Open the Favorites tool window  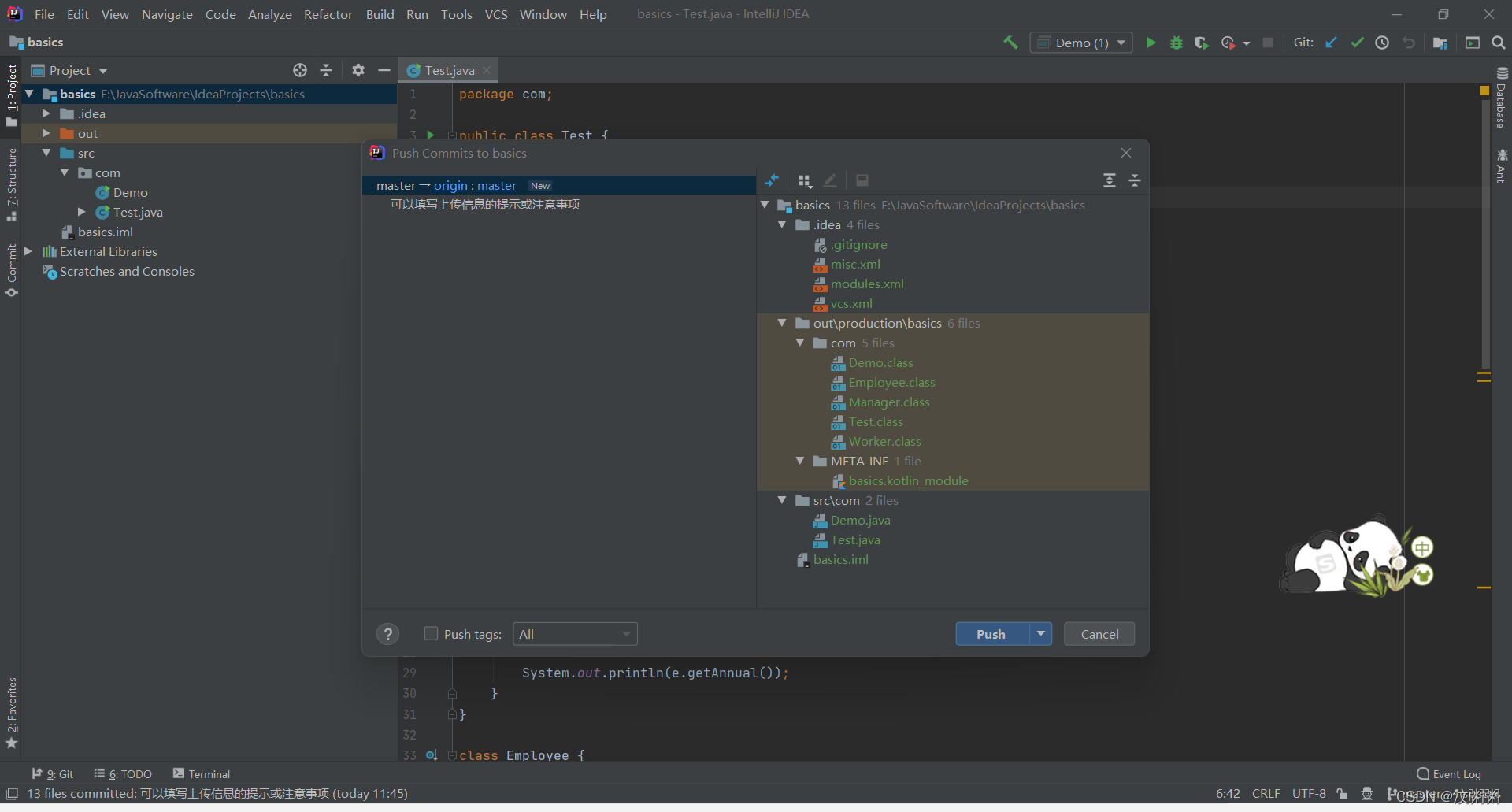[x=11, y=713]
